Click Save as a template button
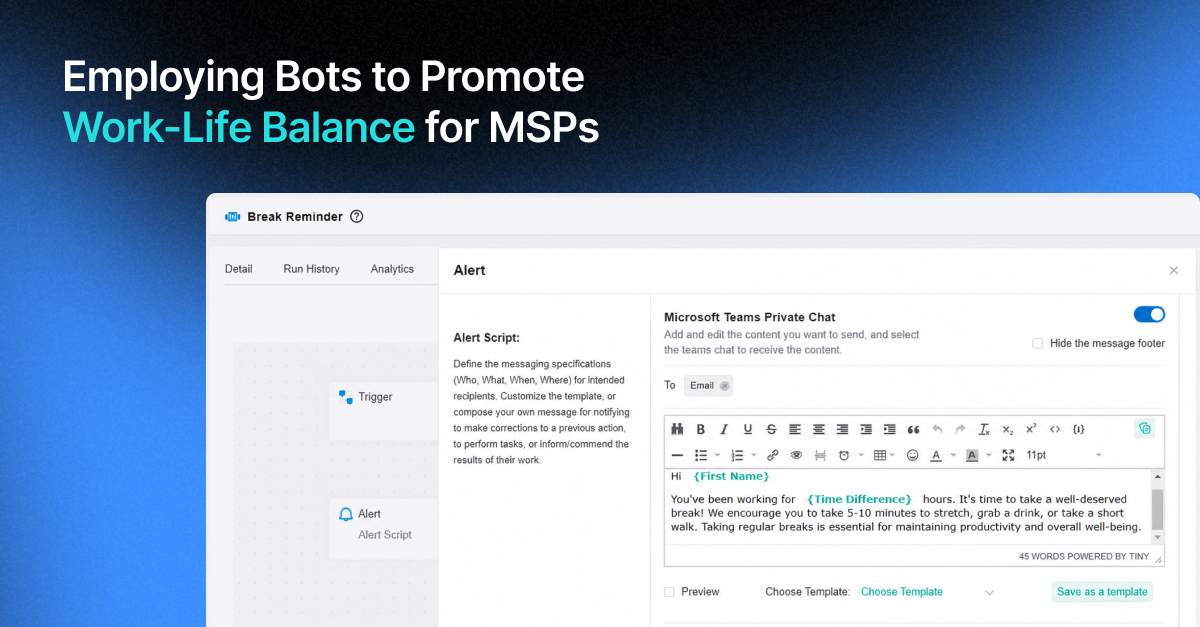 (1102, 592)
